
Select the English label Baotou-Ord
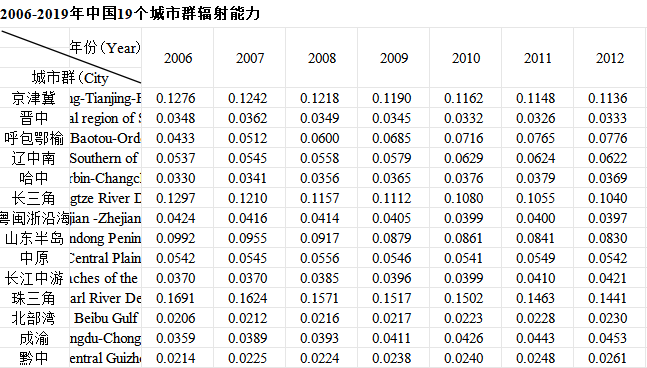pyautogui.click(x=106, y=138)
